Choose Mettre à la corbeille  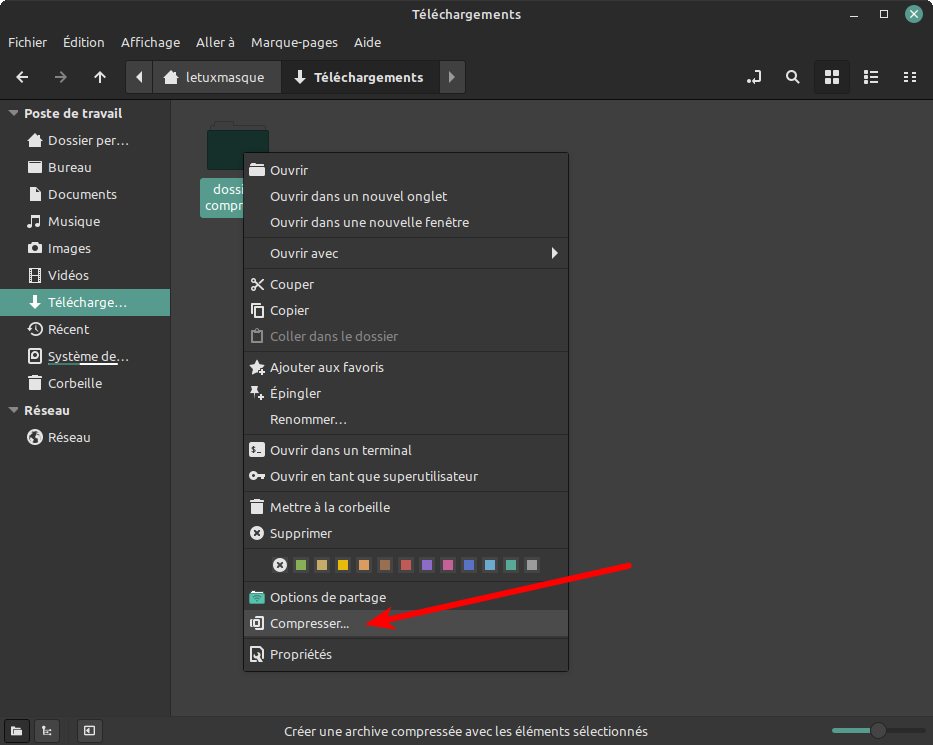(x=406, y=508)
